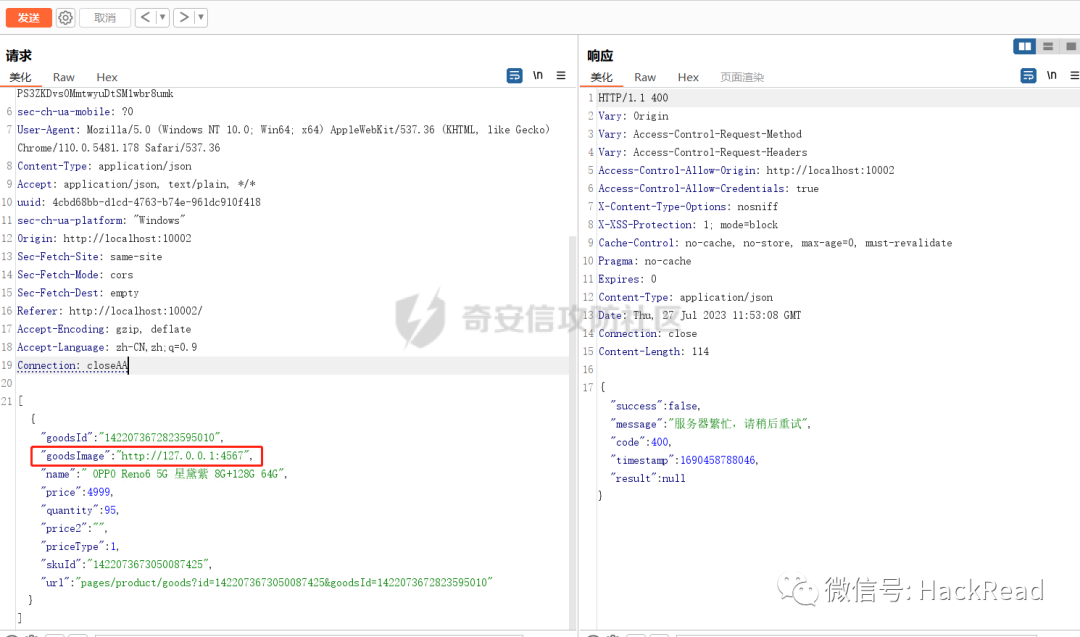Select stacked horizontal layout icon
Screen dimensions: 1080x637
(x=1048, y=46)
